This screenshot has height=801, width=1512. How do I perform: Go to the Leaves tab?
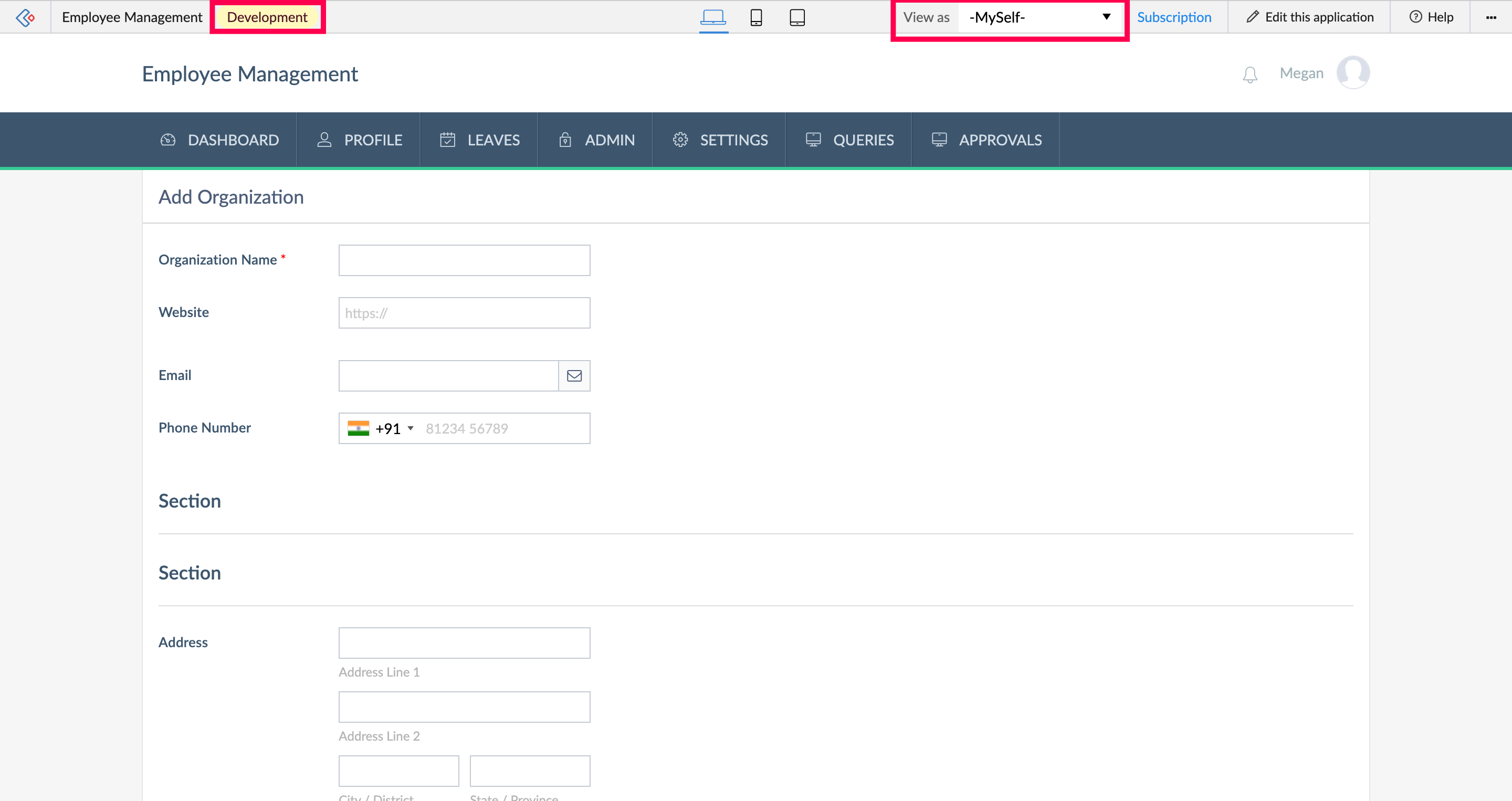point(479,140)
